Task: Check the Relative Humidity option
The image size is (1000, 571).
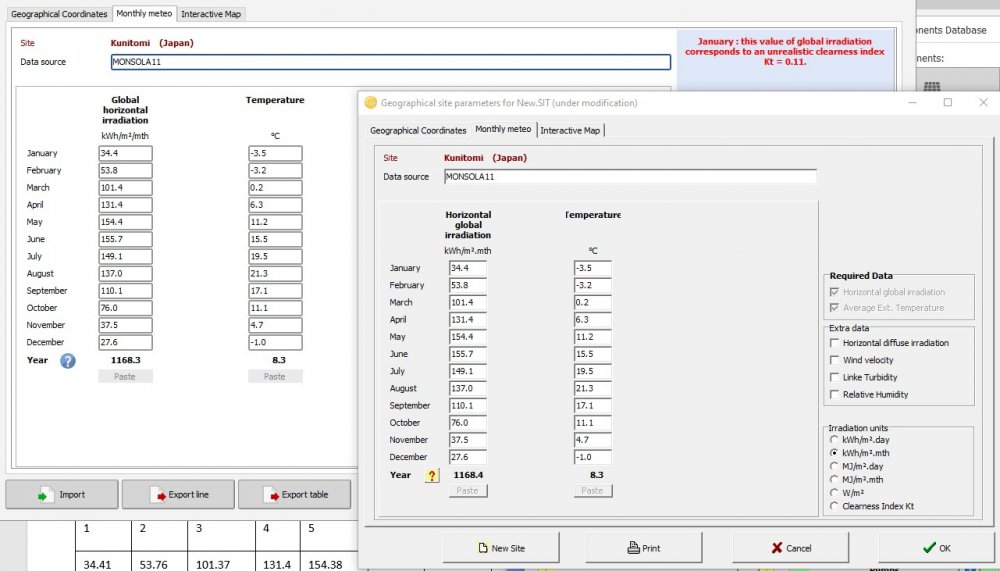Action: click(x=834, y=394)
